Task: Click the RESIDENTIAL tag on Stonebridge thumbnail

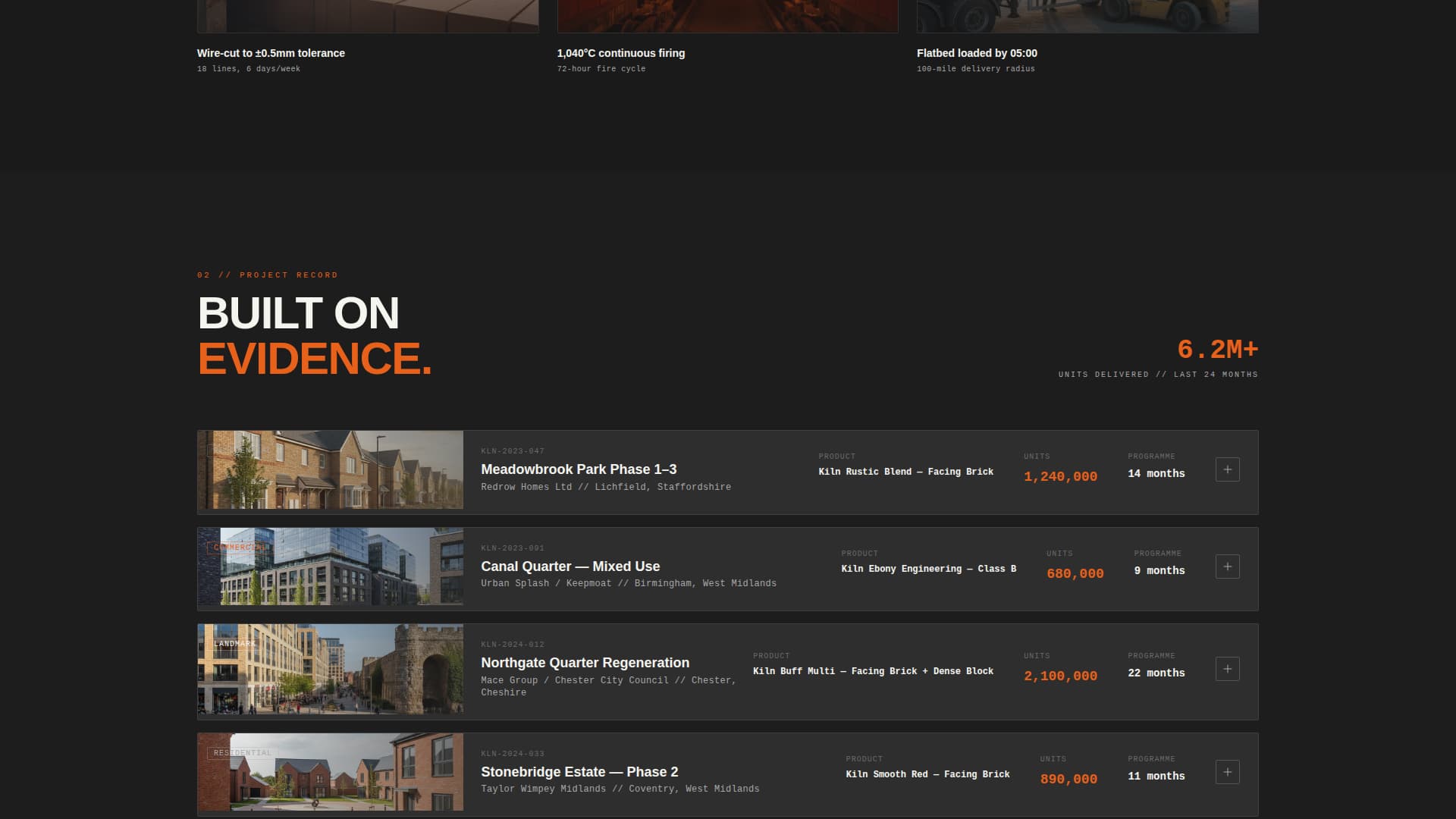Action: coord(242,753)
